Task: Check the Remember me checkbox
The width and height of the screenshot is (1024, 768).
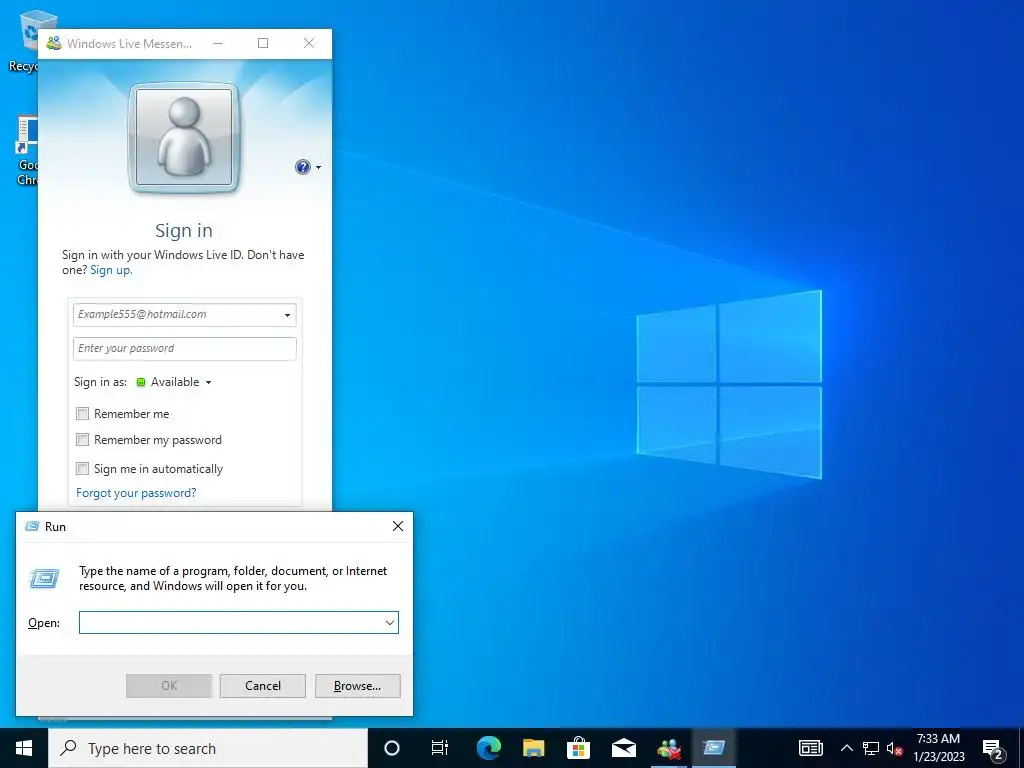Action: pos(82,413)
